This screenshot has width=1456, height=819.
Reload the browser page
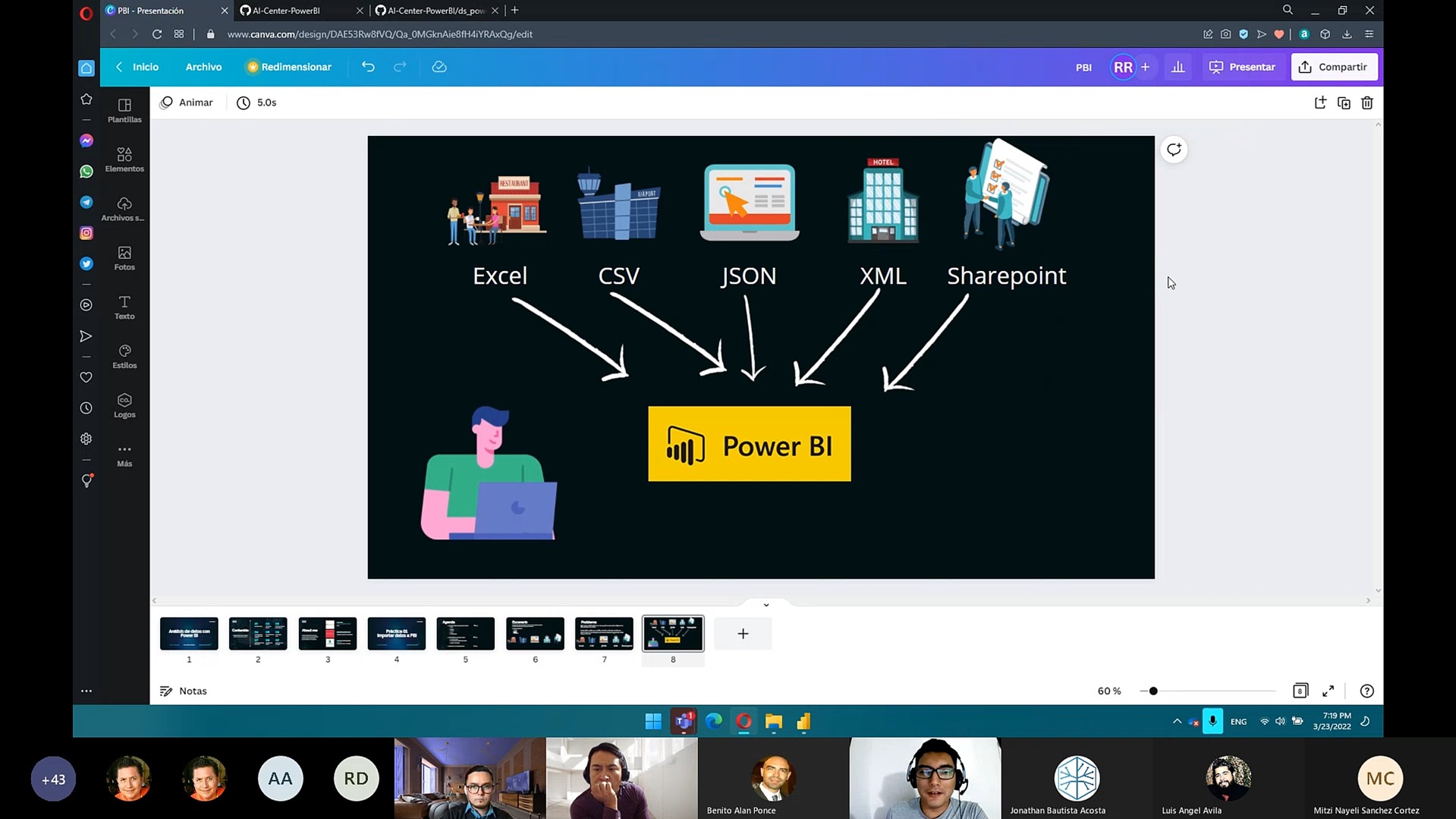(x=157, y=34)
